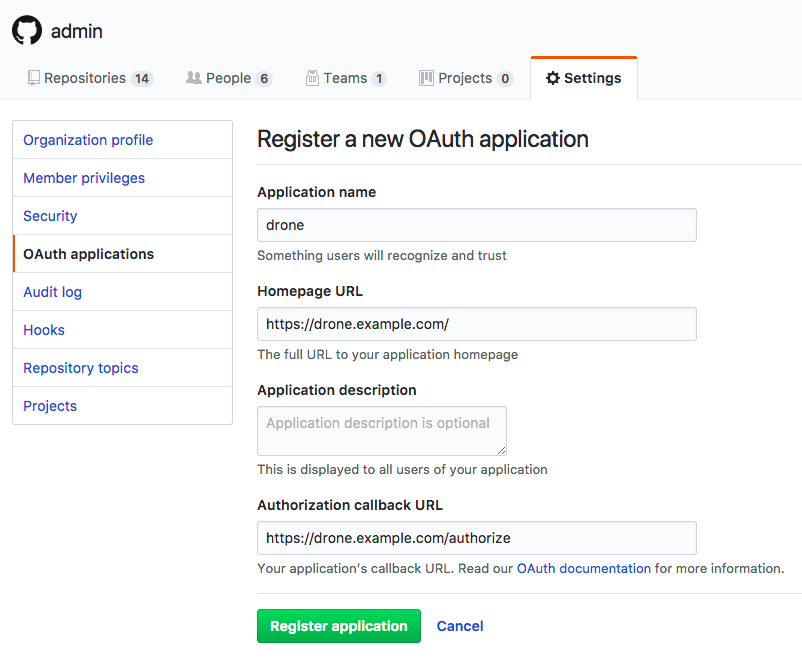Click the Settings gear icon
Viewport: 802px width, 661px height.
click(x=553, y=77)
